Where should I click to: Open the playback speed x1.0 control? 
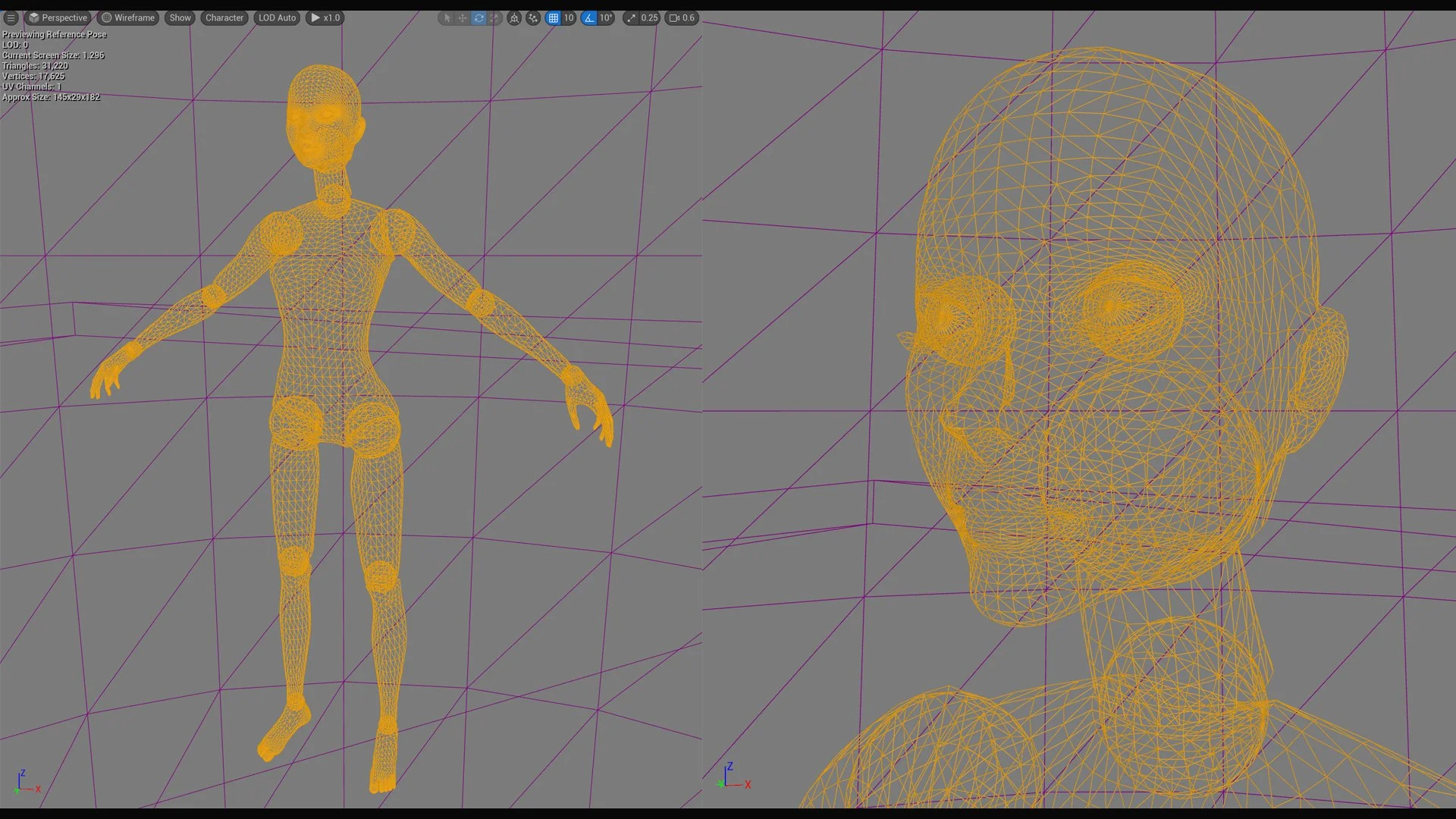tap(325, 17)
